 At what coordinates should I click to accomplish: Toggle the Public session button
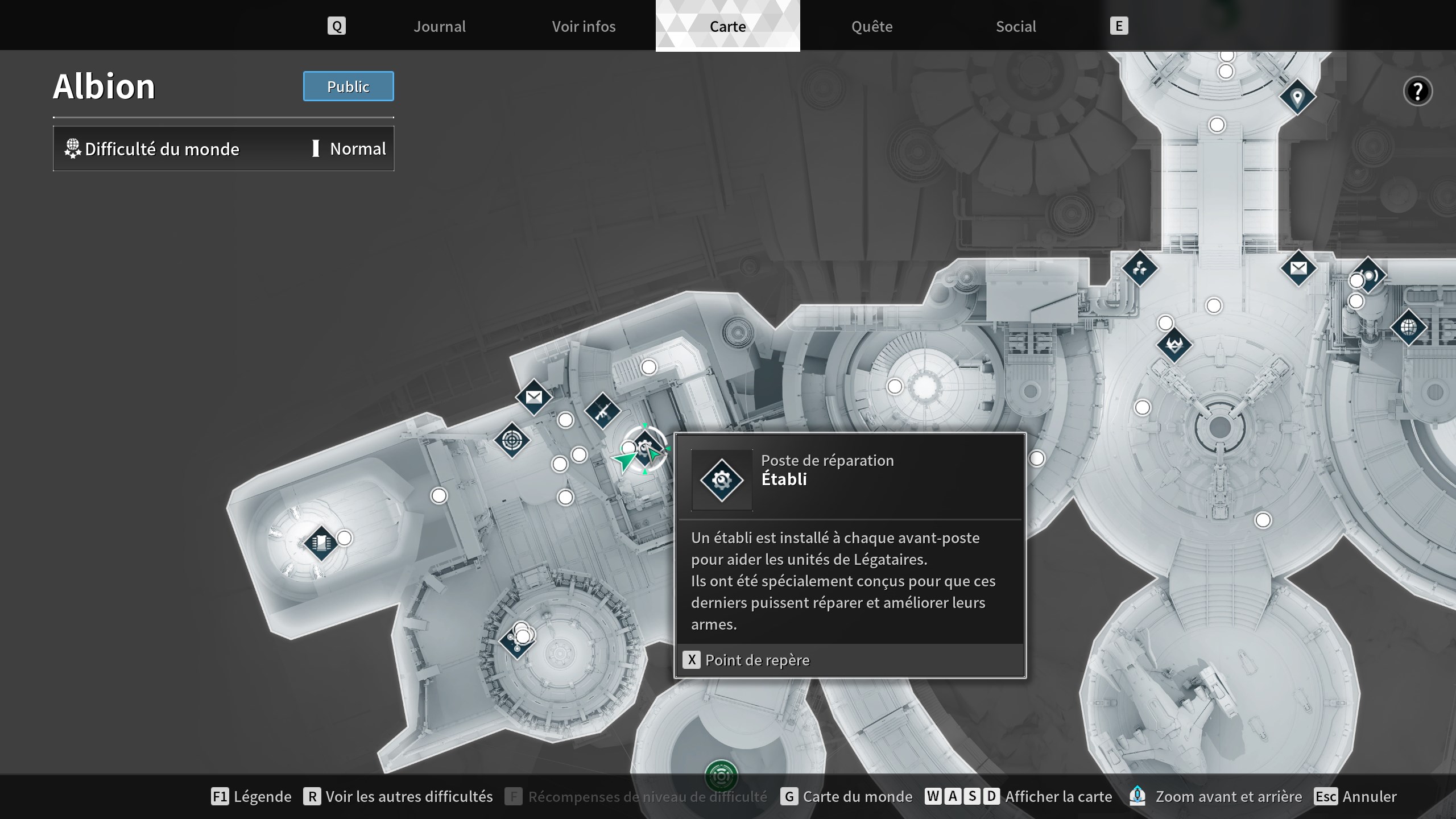(x=348, y=86)
